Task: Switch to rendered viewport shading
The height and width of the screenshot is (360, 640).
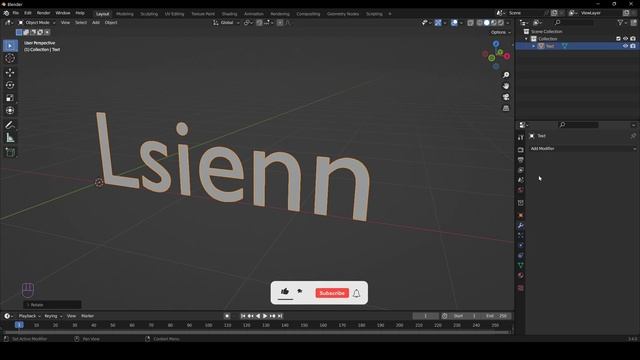Action: (x=500, y=23)
